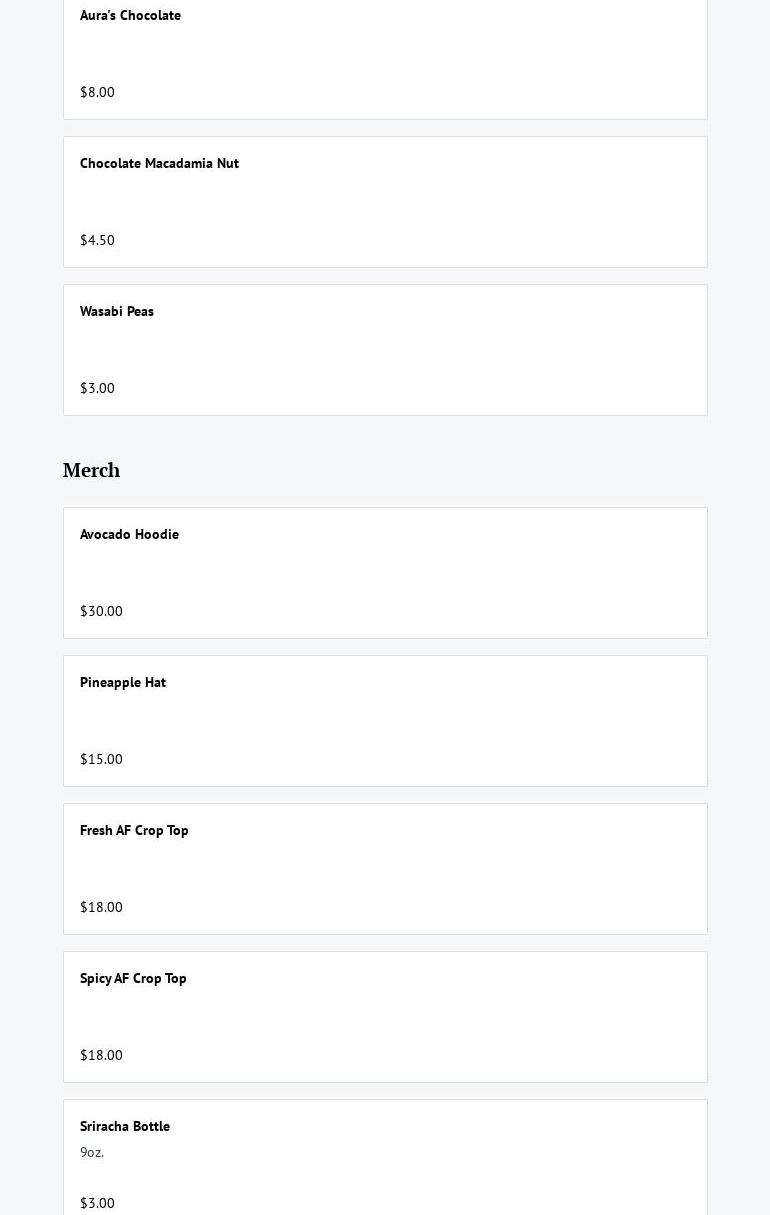Click the $8.00 price of Aura's Chocolate

point(97,92)
